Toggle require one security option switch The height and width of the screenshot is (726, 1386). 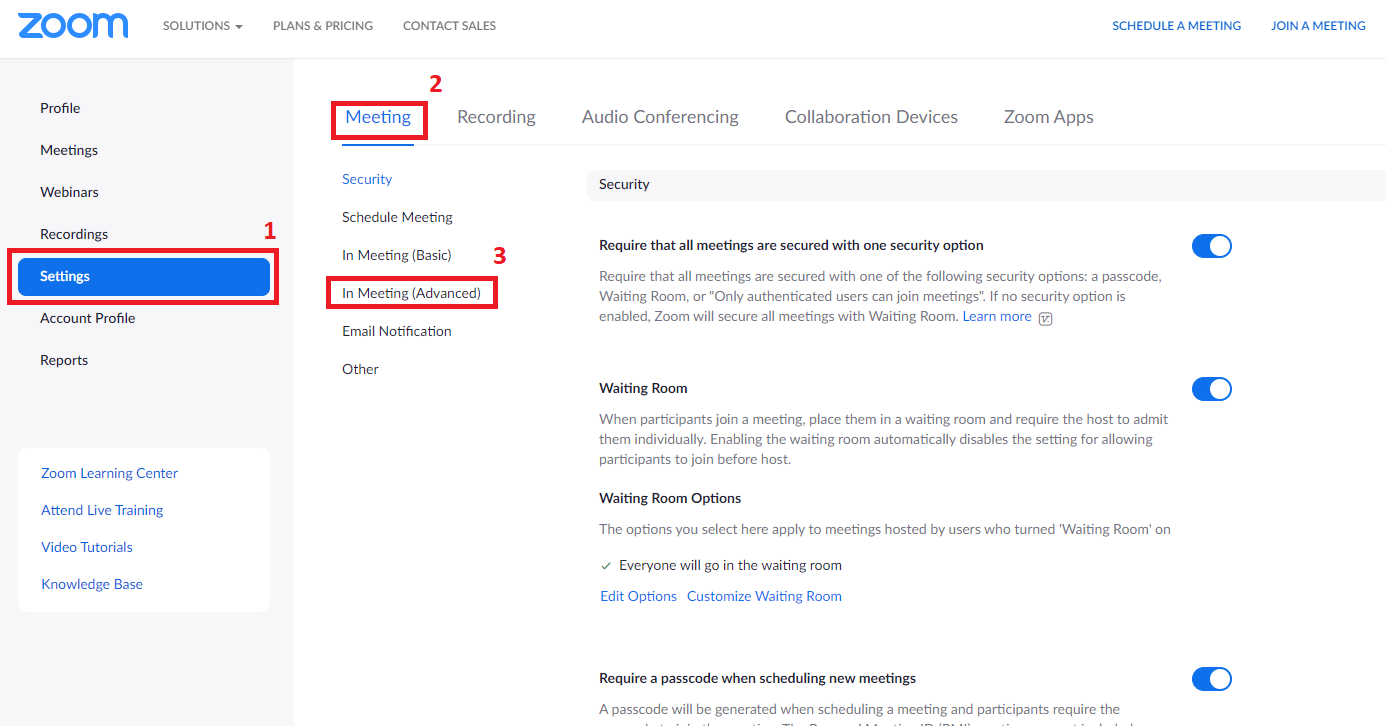coord(1211,246)
